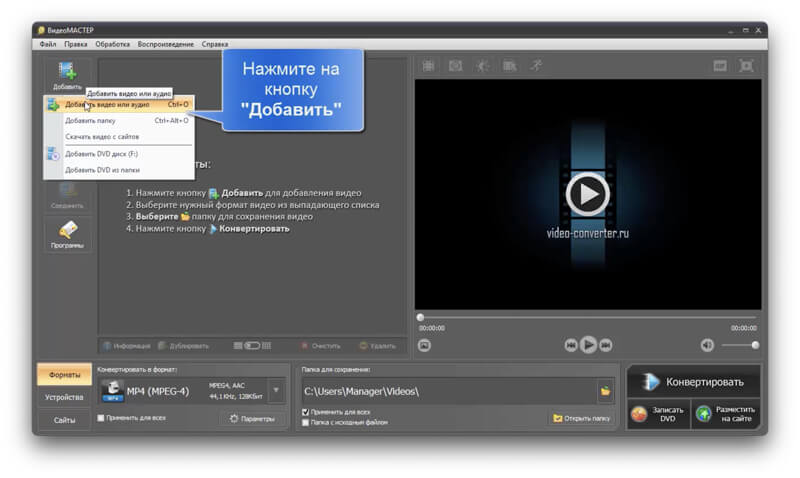Click the running-man speed icon above preview
This screenshot has height=478, width=800.
[536, 65]
